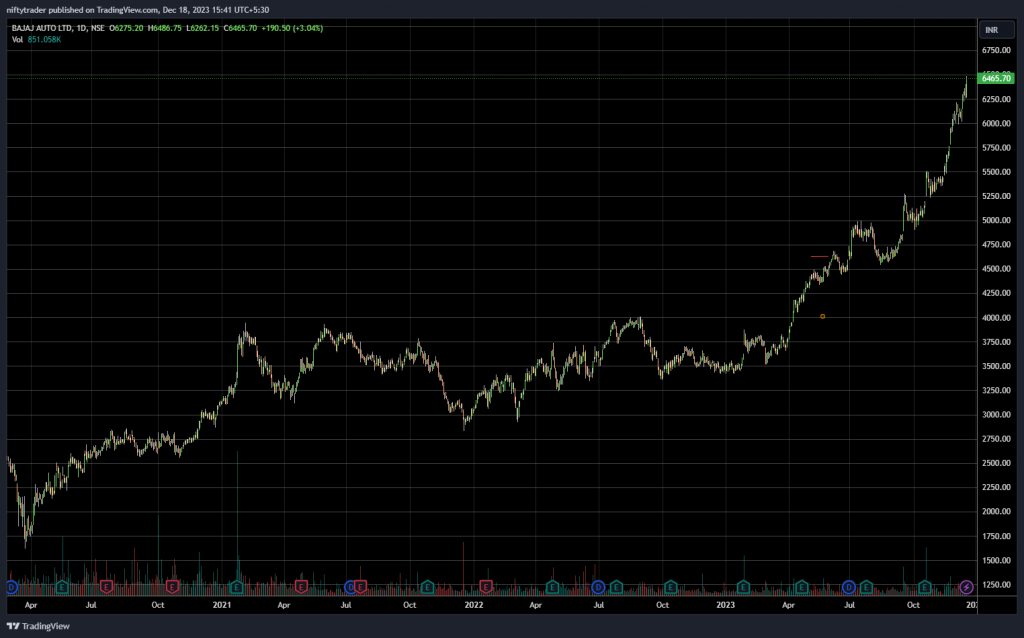The image size is (1024, 638).
Task: Click the blue dividend marker near Jul 2021
Action: [351, 587]
